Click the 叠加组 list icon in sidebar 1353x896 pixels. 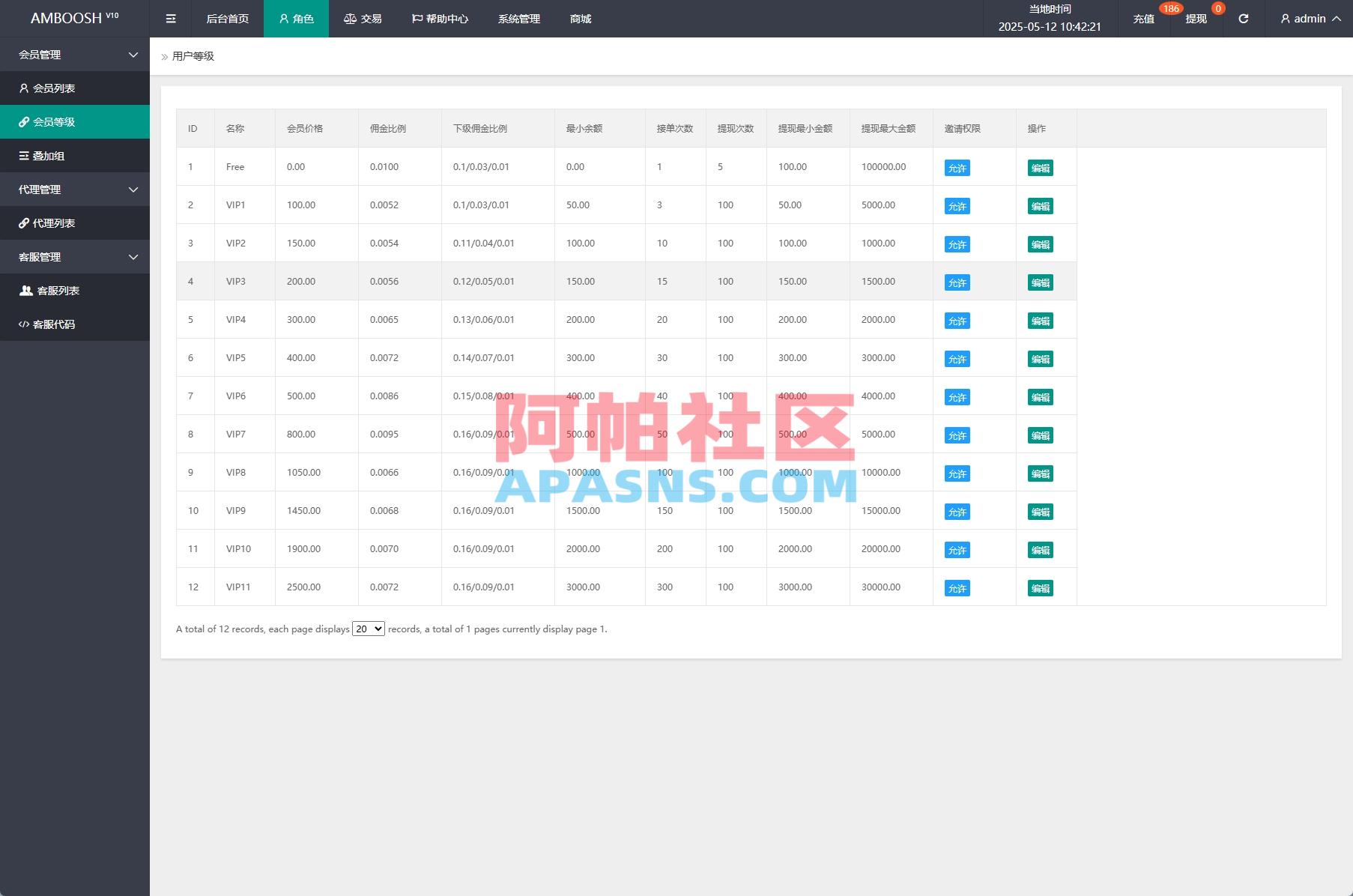(24, 155)
